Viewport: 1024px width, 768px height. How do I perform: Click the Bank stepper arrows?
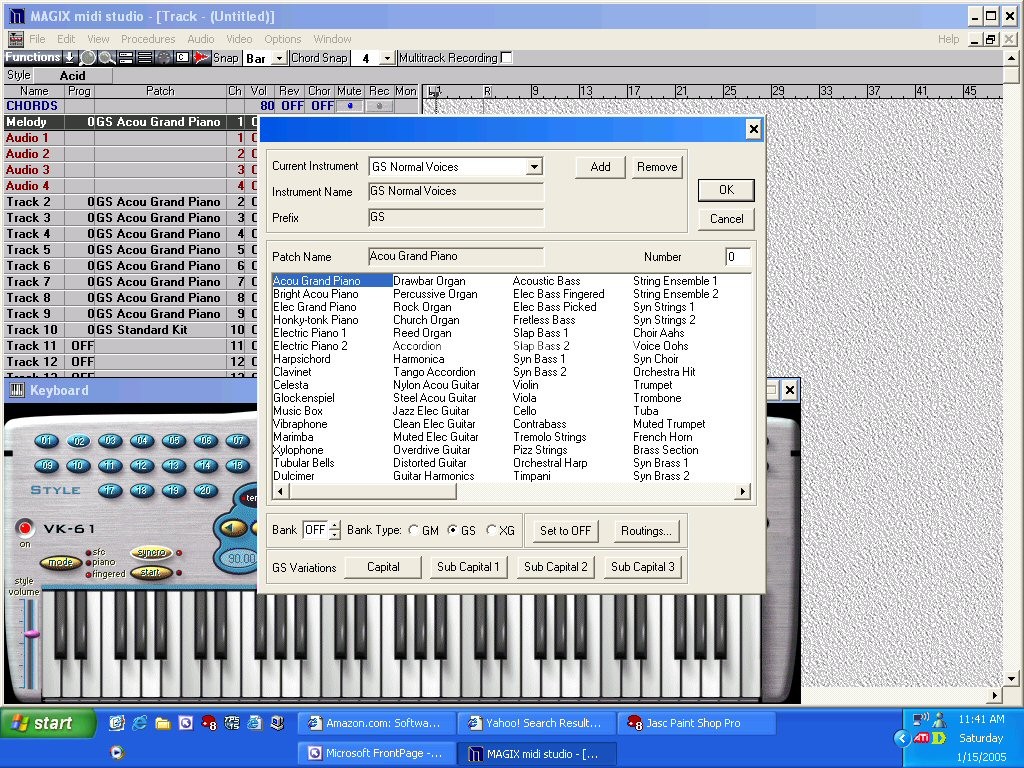(x=334, y=530)
